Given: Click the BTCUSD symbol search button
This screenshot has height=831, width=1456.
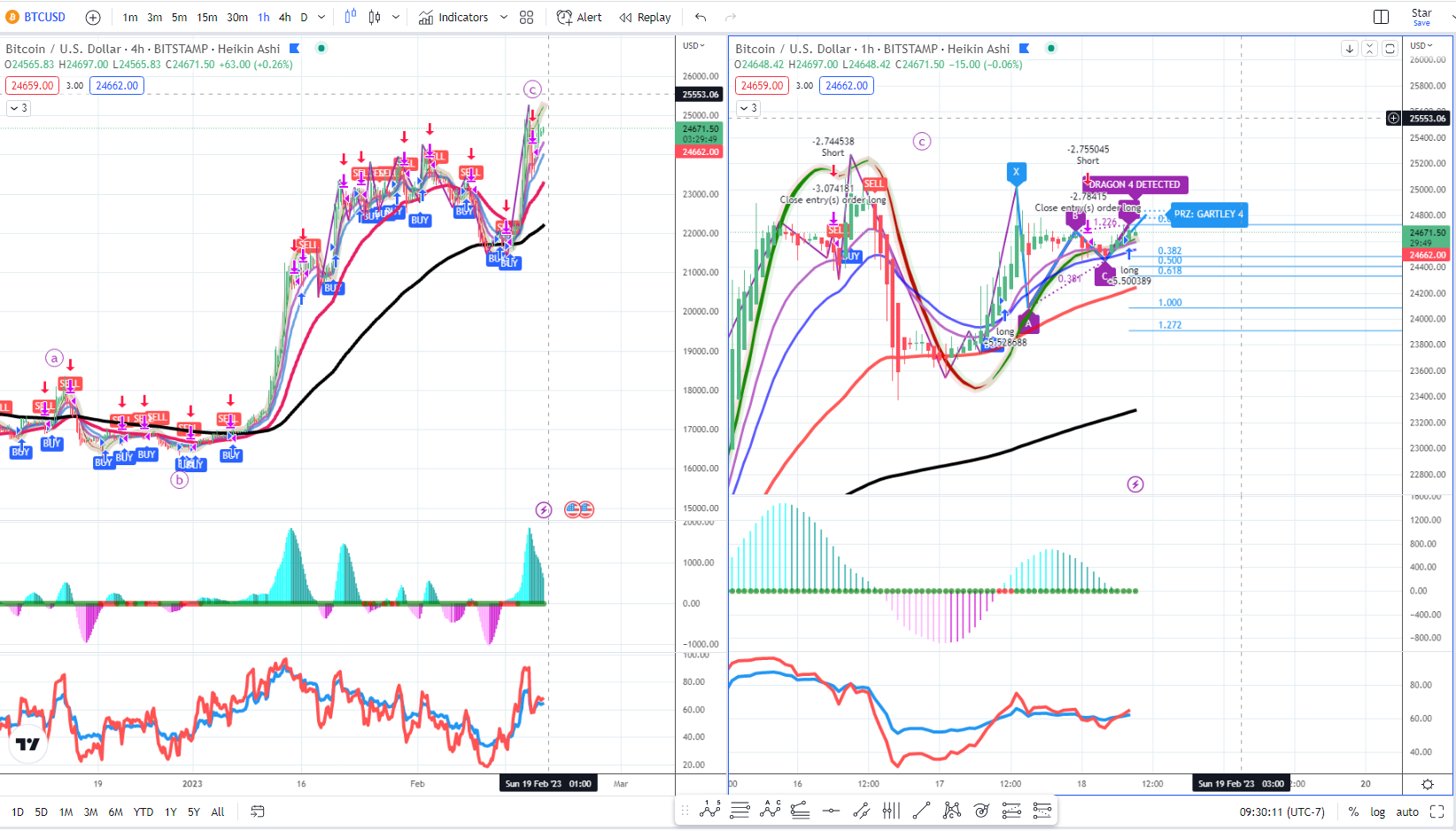Looking at the screenshot, I should 35,17.
